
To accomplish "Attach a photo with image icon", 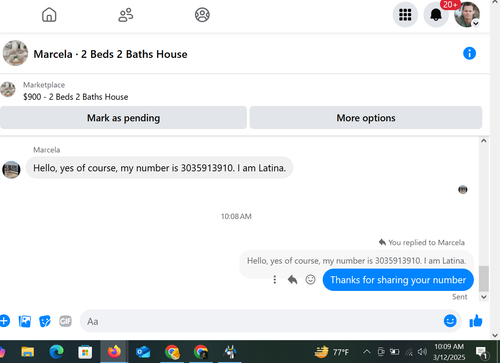I will tap(25, 321).
